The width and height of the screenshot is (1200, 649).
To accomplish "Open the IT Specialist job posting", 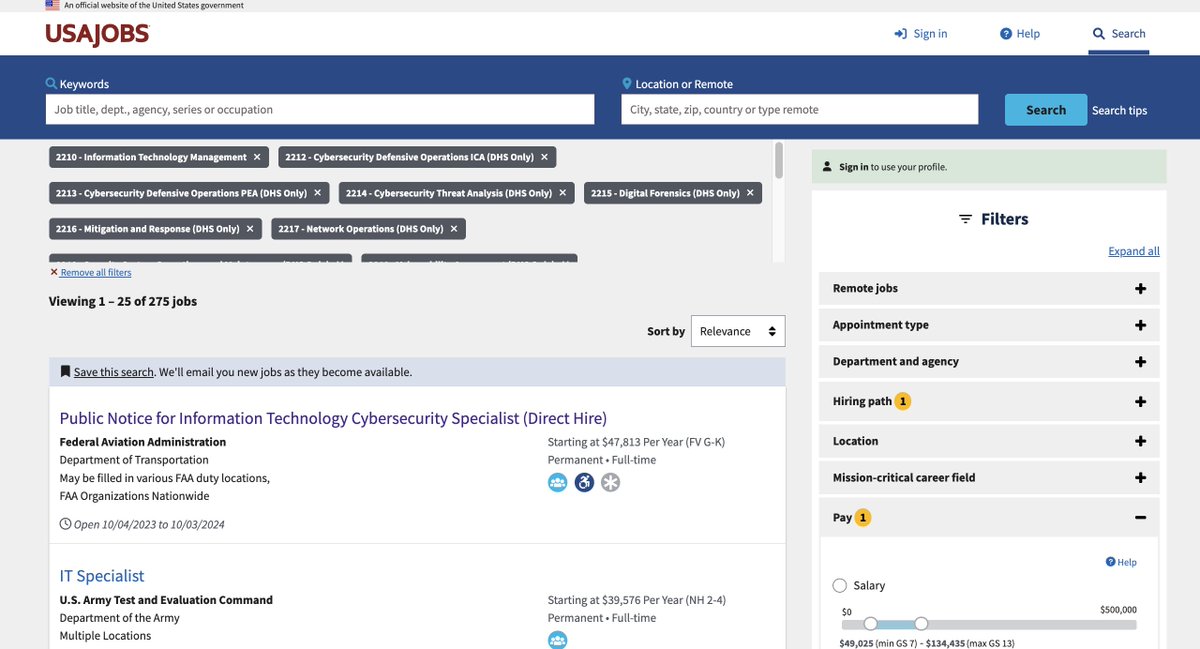I will tap(102, 576).
